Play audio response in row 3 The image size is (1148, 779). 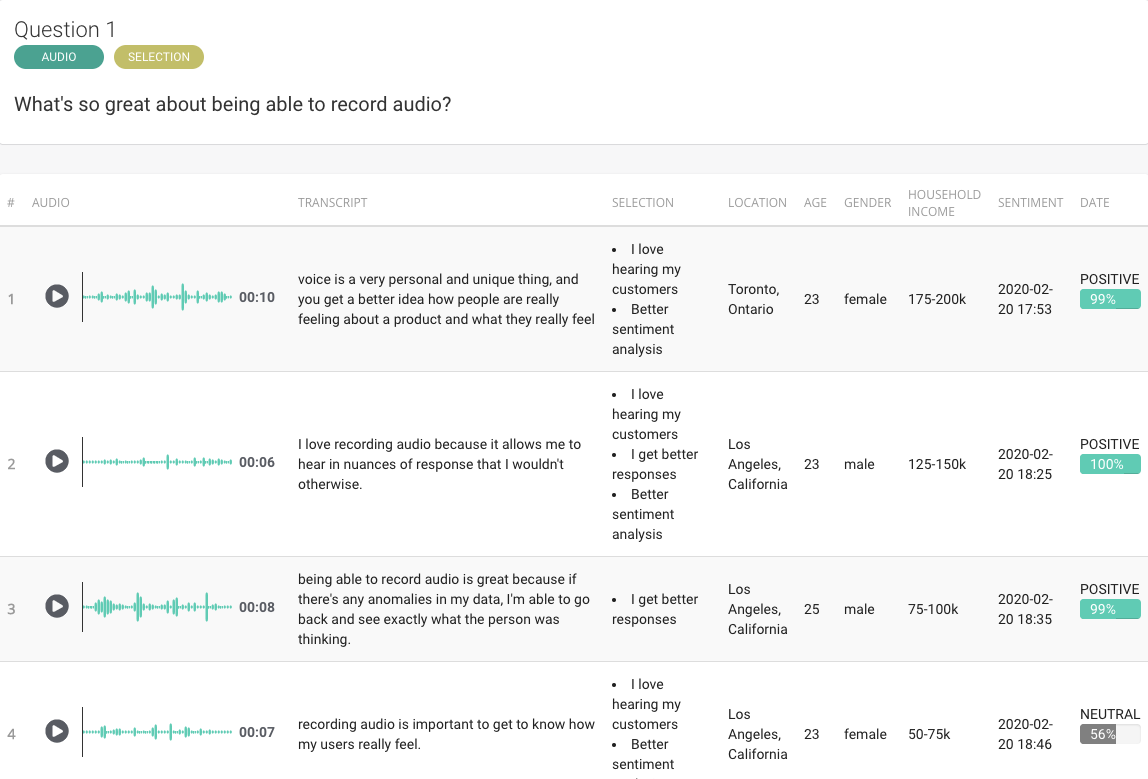coord(57,606)
